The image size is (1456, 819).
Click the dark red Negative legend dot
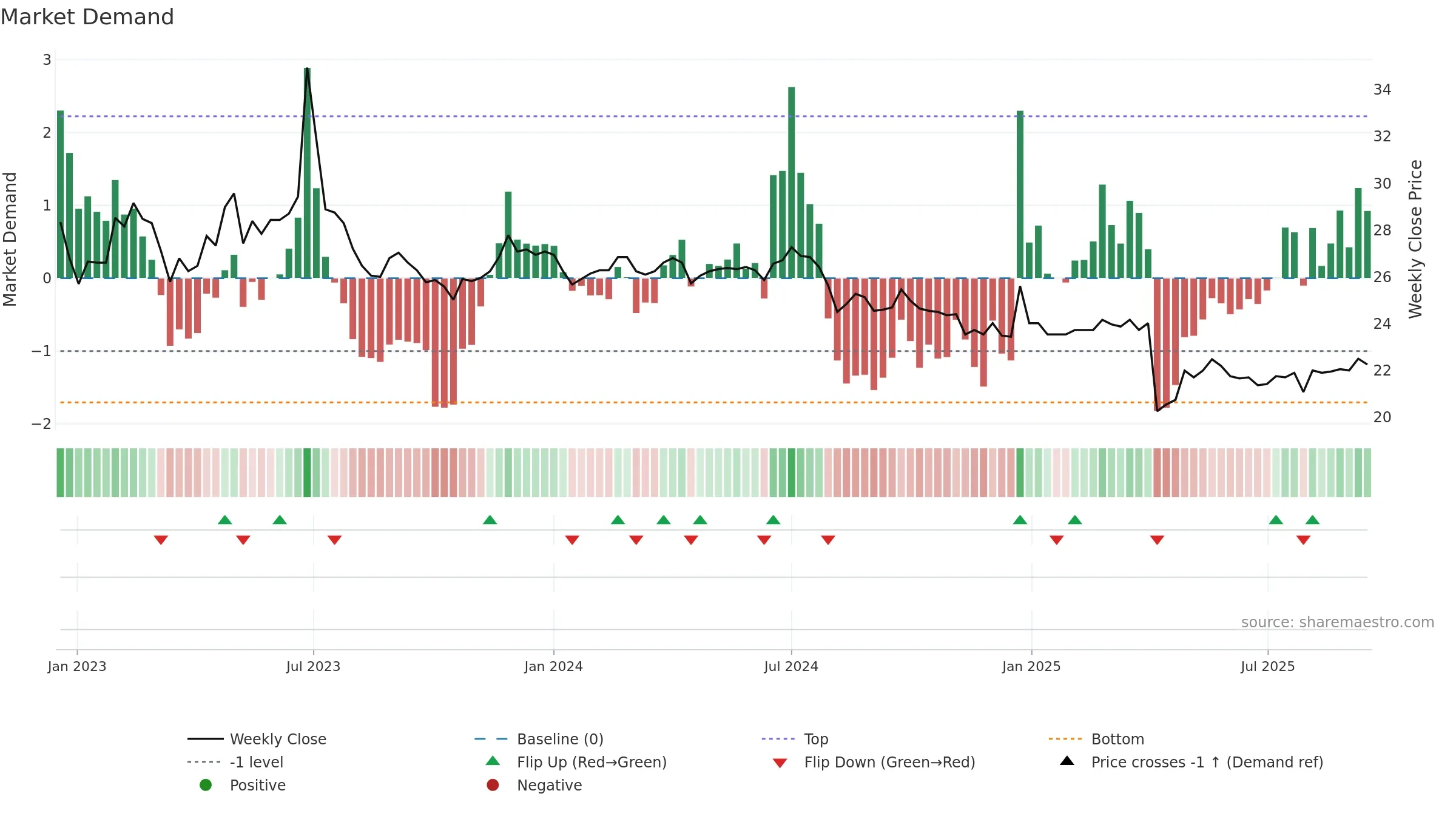[493, 785]
